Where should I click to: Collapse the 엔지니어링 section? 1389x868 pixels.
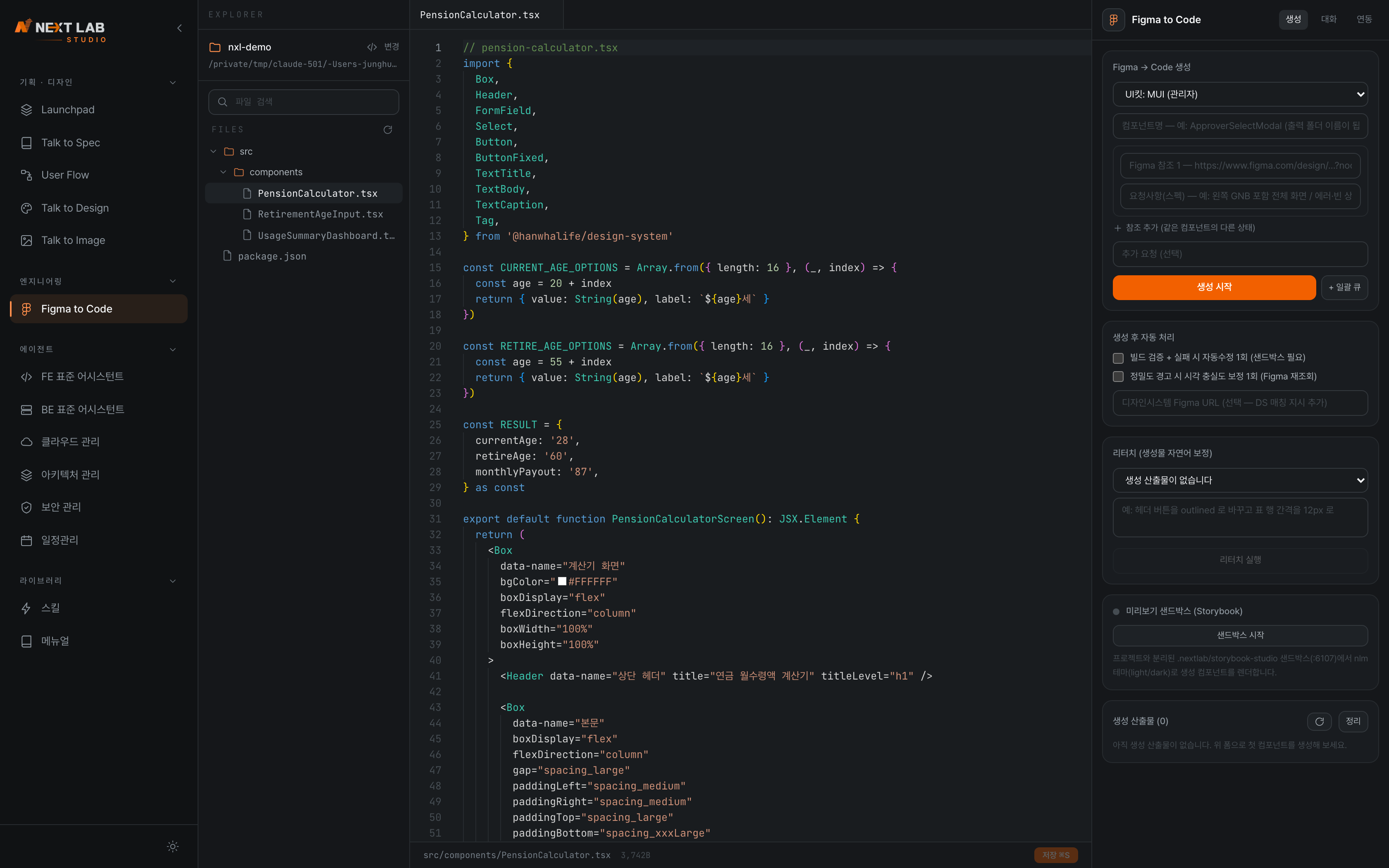coord(173,281)
